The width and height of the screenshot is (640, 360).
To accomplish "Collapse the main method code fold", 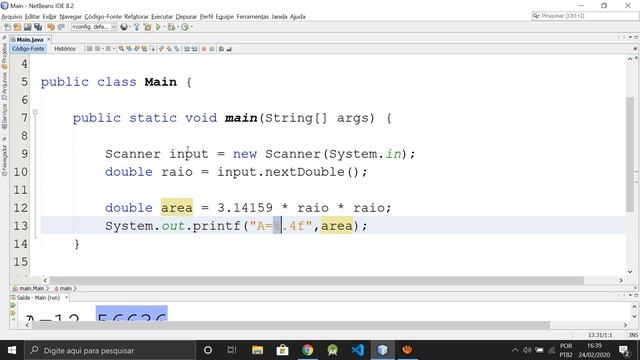I will [36, 111].
